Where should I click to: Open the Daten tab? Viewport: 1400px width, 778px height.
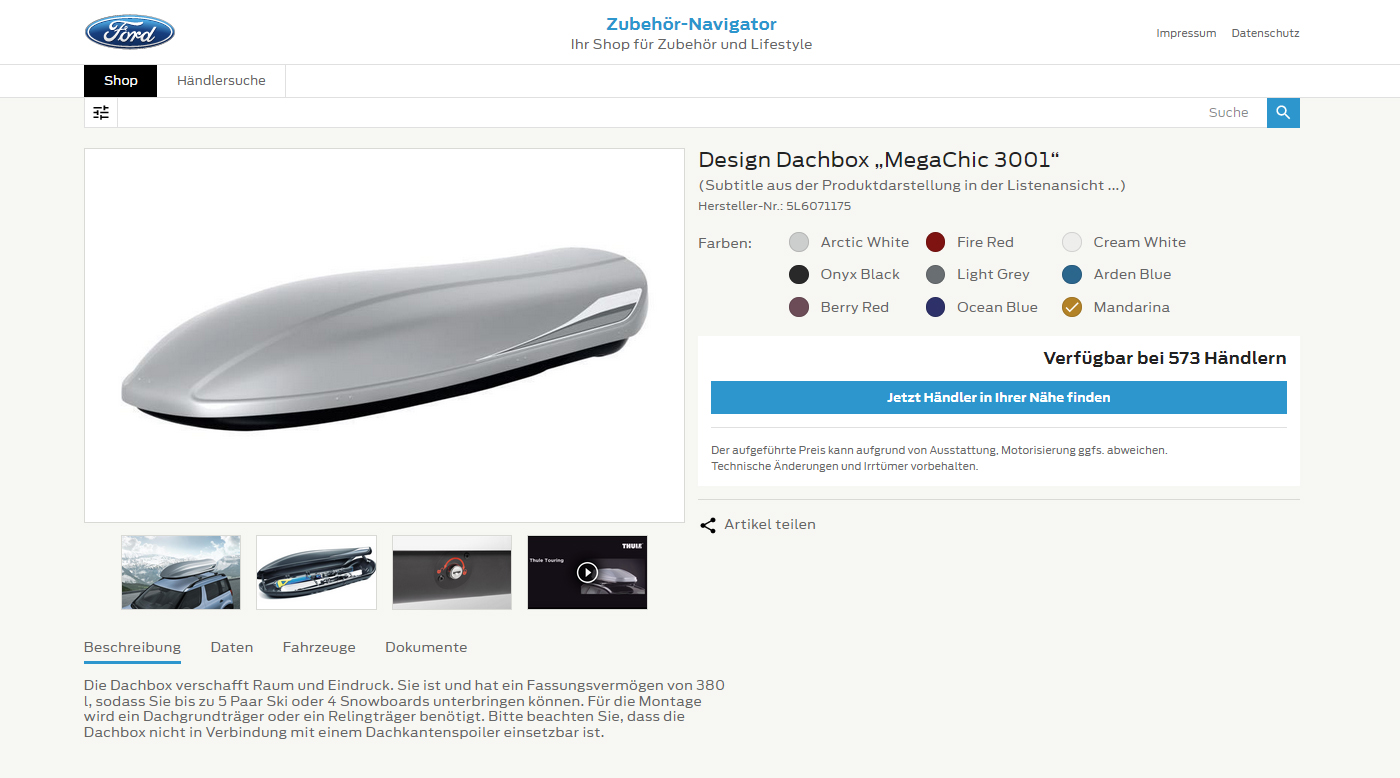pos(232,647)
